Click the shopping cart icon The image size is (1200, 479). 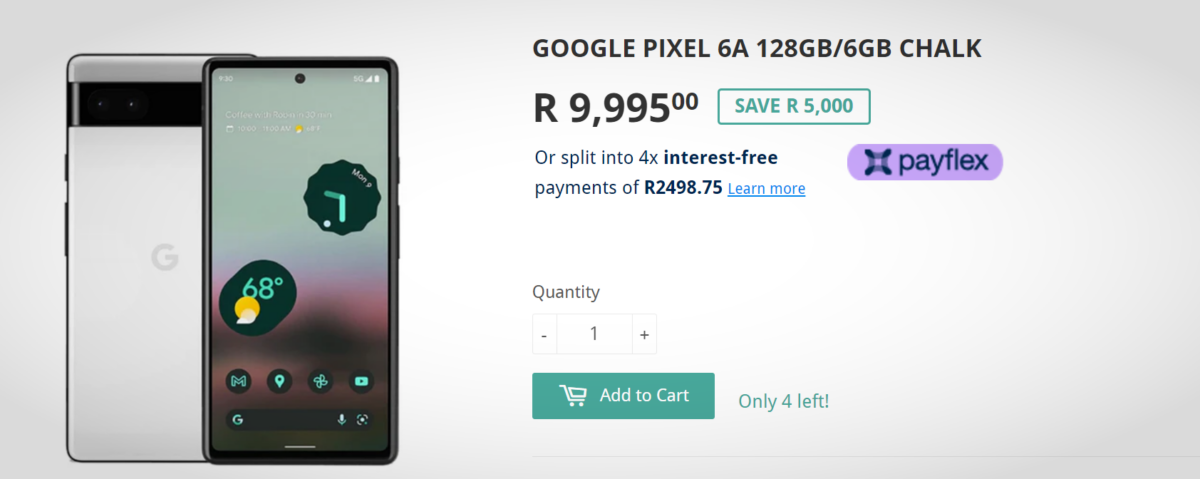[x=573, y=396]
